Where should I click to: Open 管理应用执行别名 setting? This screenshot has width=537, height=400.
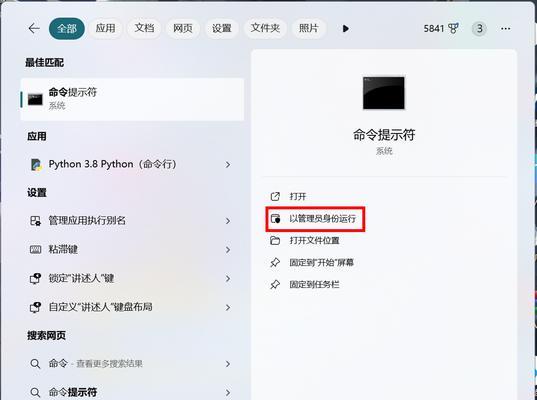click(x=133, y=221)
